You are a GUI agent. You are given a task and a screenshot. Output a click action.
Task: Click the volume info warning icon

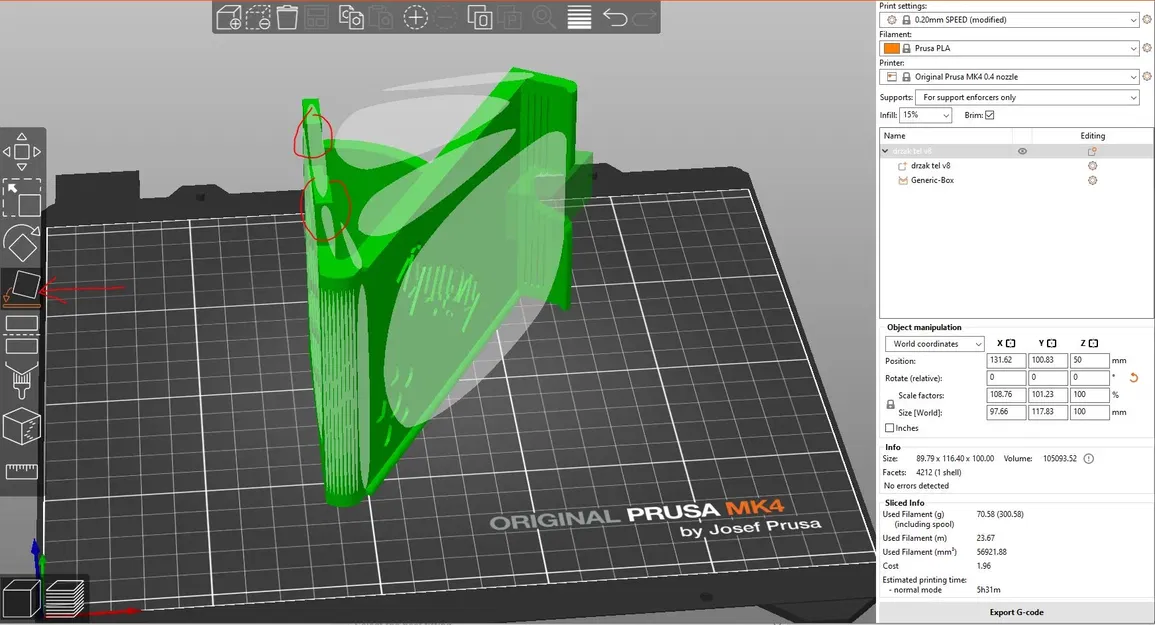point(1089,458)
